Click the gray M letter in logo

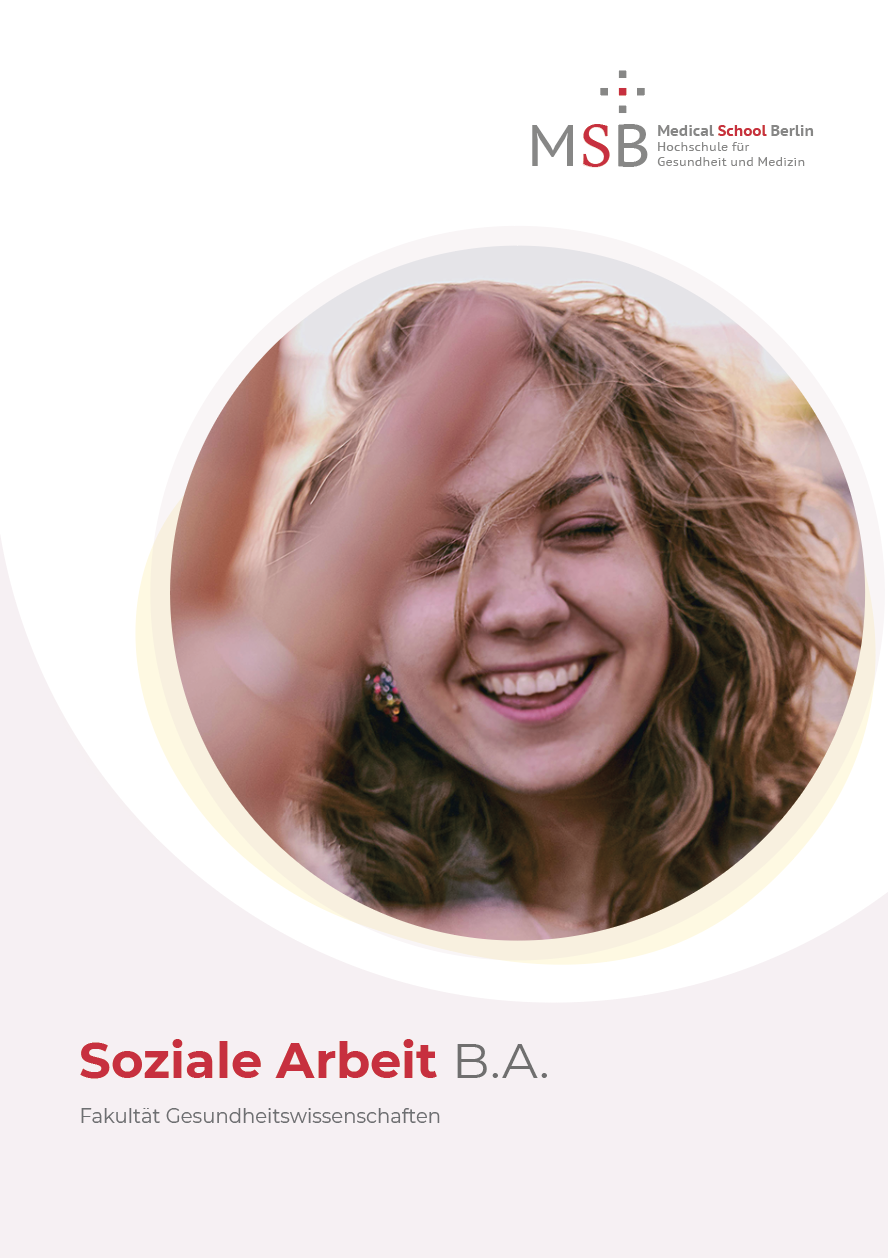[554, 145]
